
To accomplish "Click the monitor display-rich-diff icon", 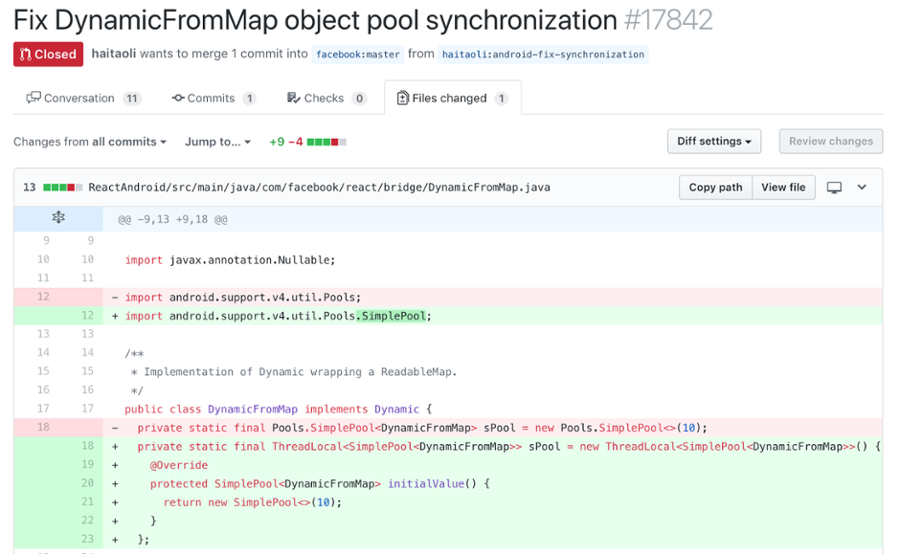I will [x=835, y=187].
